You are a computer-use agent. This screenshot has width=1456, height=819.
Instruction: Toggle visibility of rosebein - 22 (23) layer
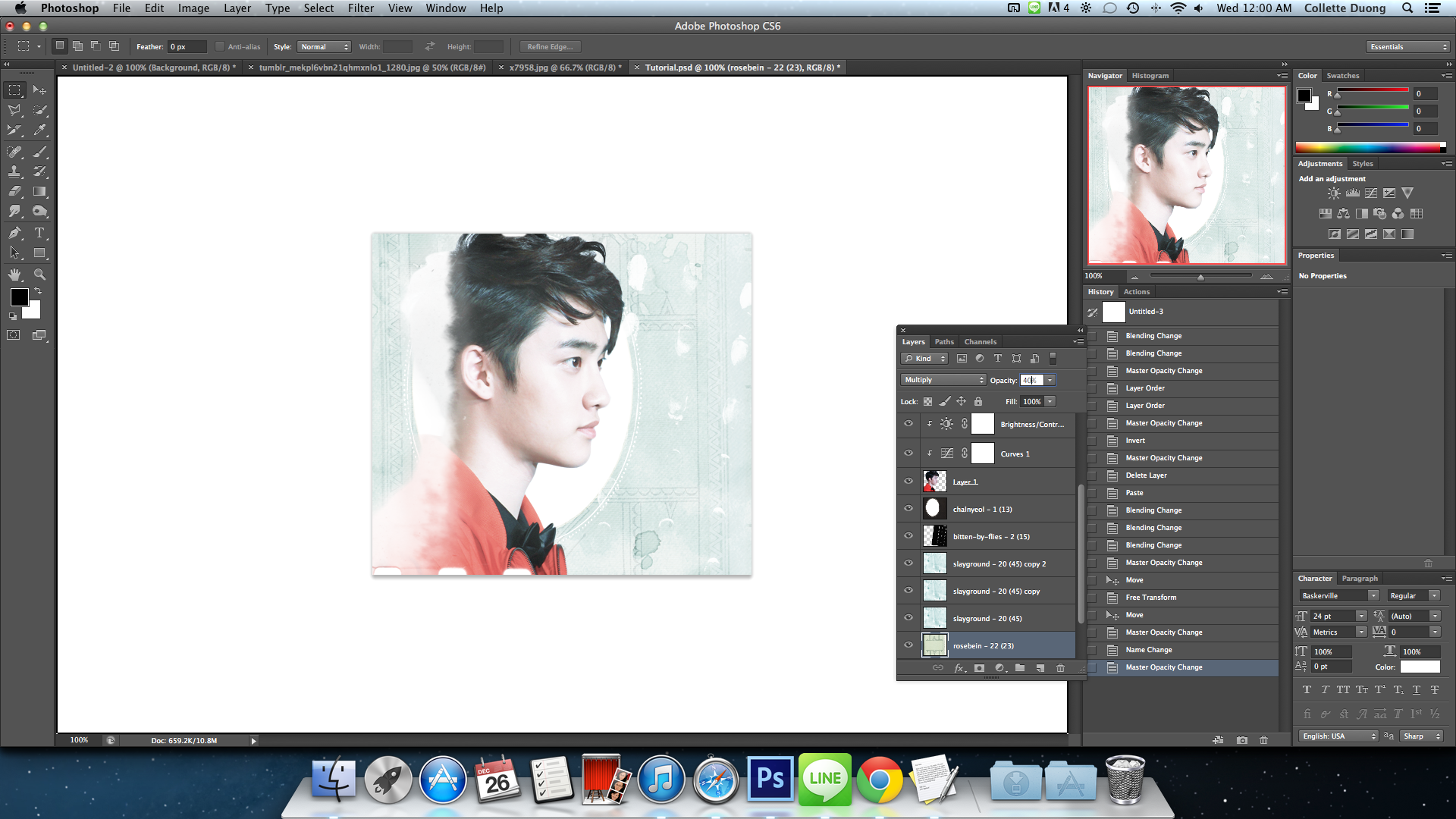(908, 645)
